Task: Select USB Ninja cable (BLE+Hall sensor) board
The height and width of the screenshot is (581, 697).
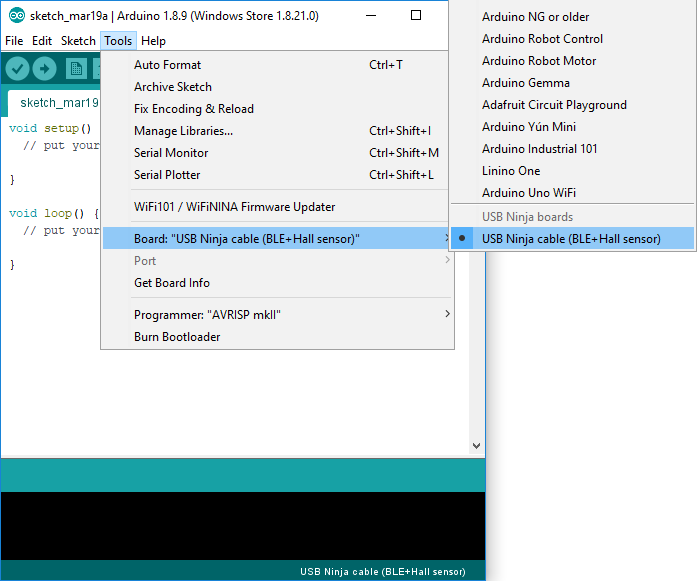Action: 573,239
